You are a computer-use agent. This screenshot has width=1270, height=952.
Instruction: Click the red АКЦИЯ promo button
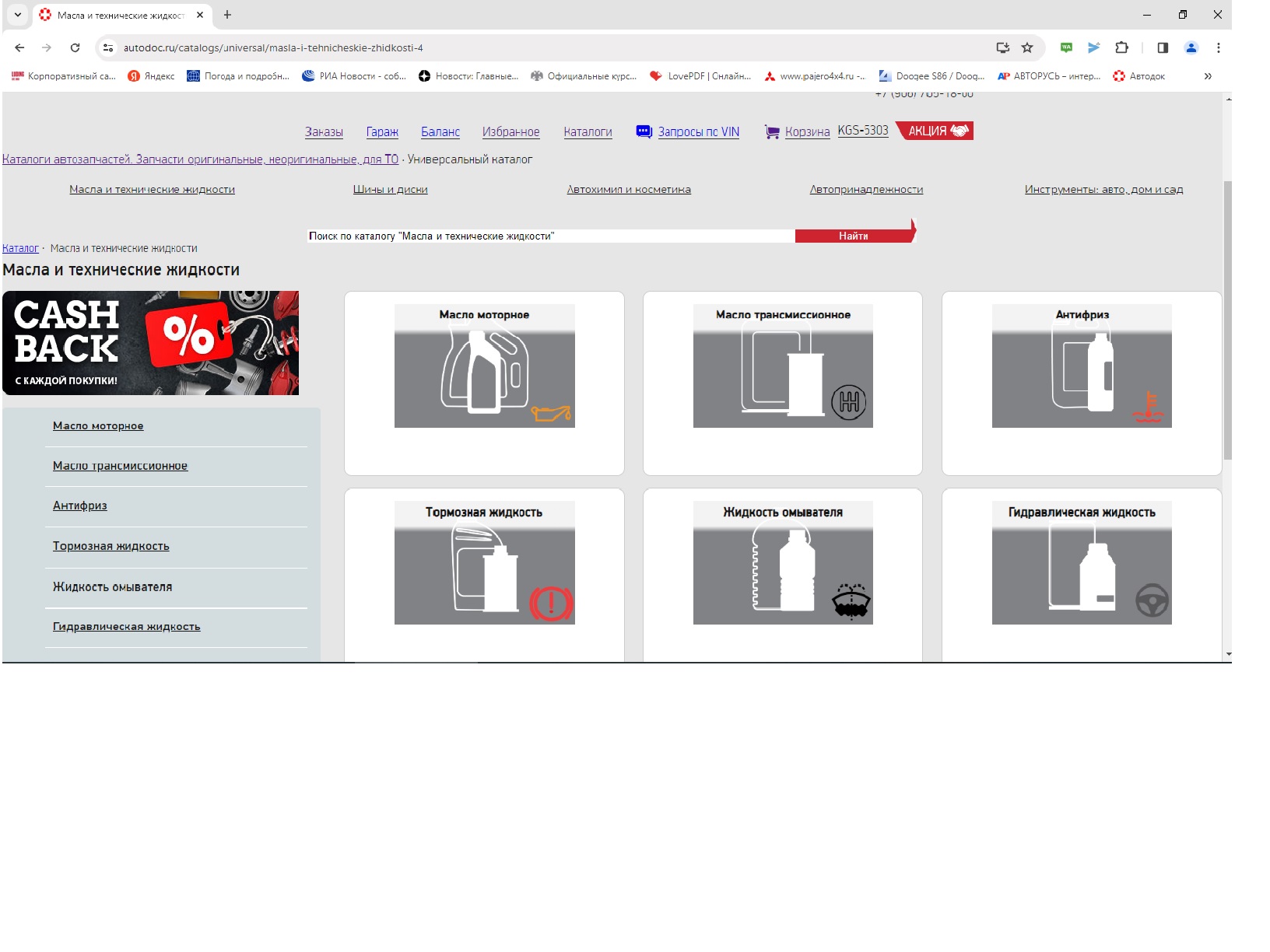(x=935, y=131)
